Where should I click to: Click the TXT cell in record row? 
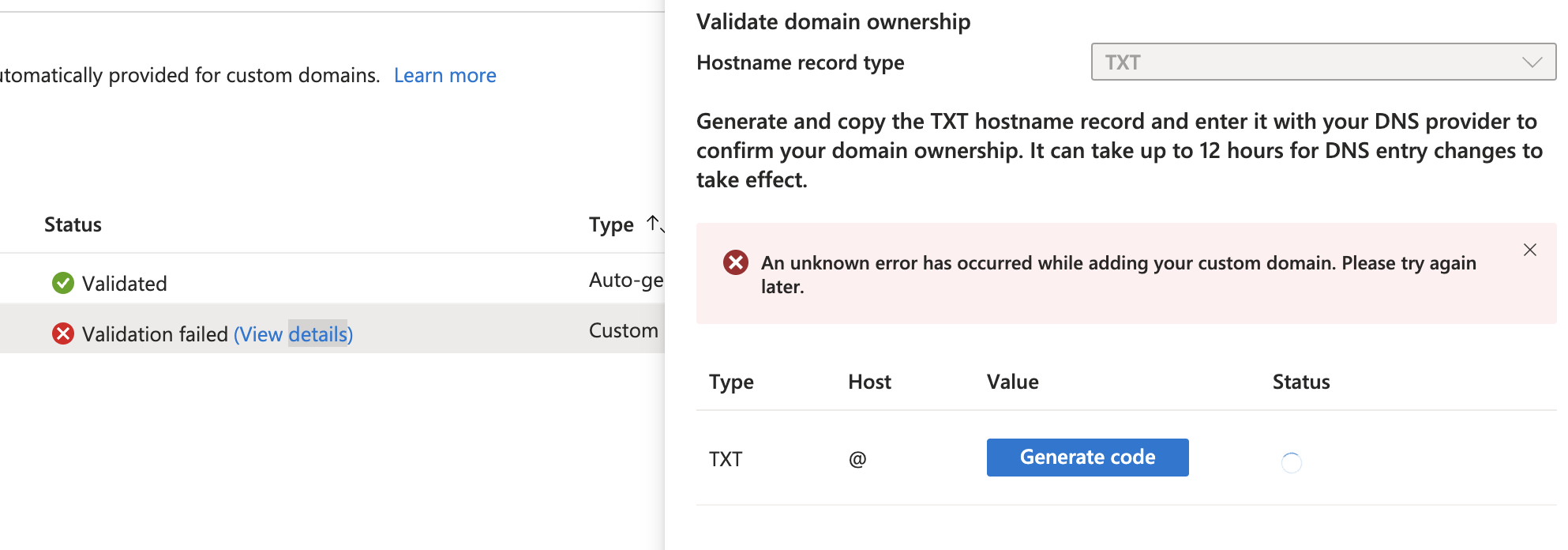click(726, 459)
